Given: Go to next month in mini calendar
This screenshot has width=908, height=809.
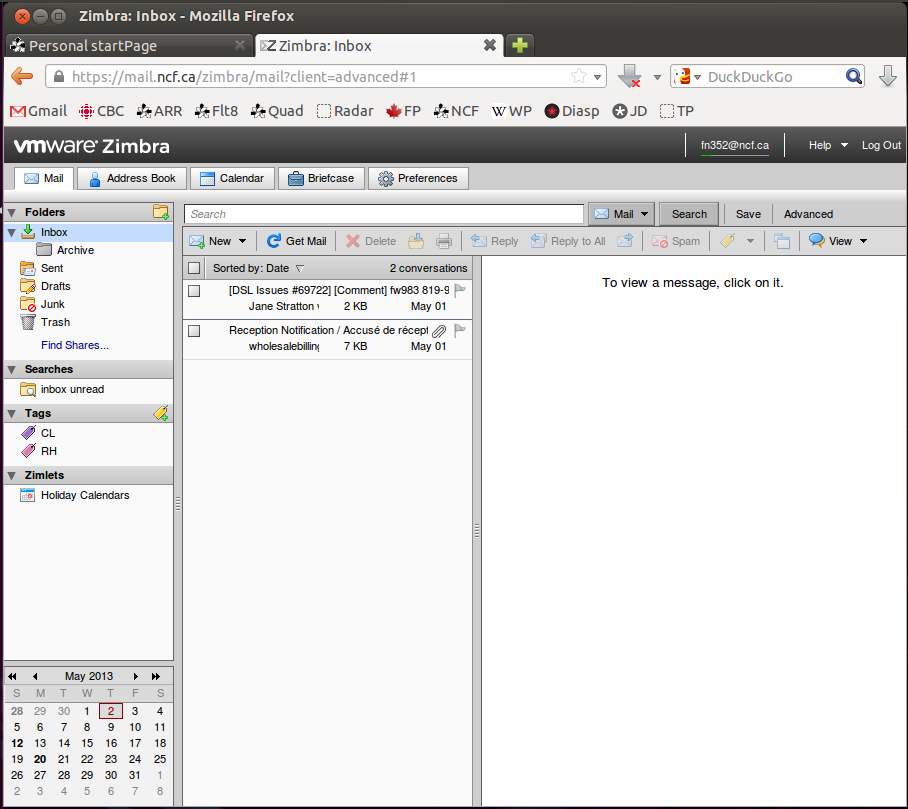Looking at the screenshot, I should point(136,676).
